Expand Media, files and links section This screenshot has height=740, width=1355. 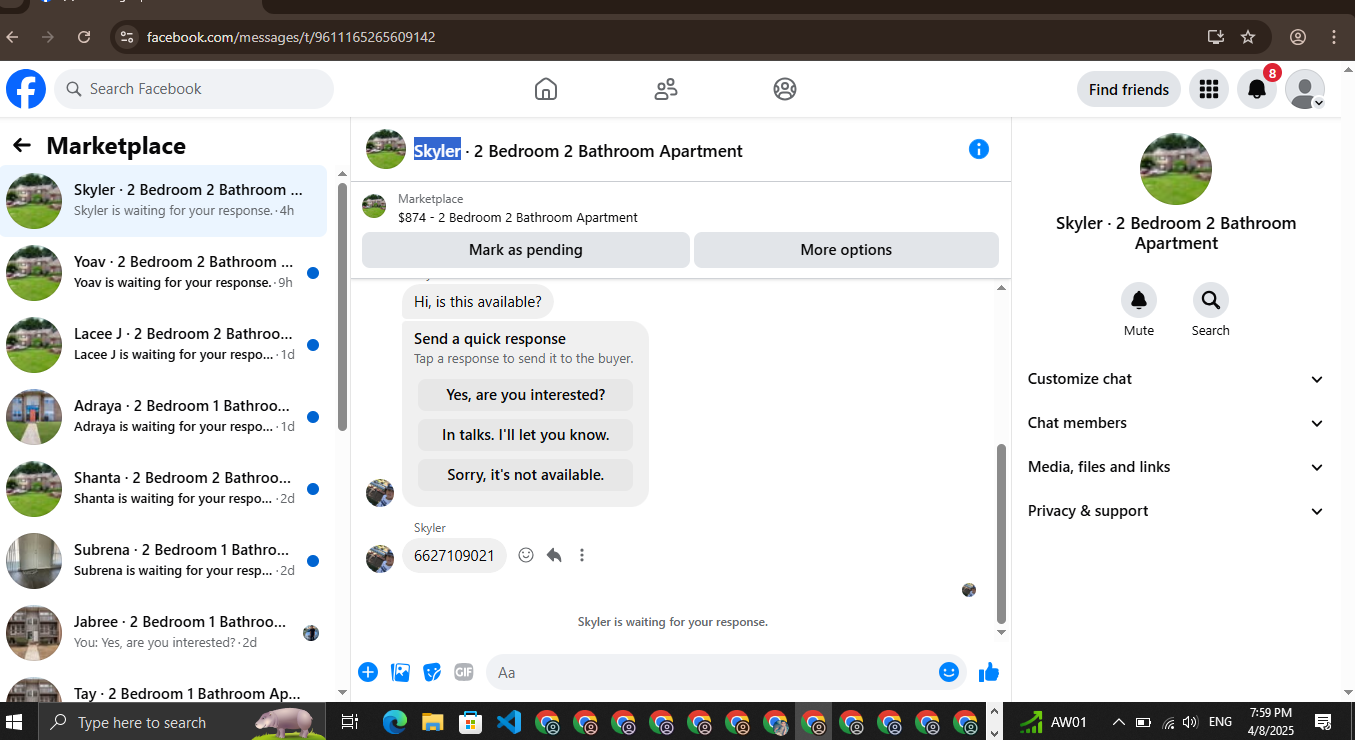pos(1176,467)
